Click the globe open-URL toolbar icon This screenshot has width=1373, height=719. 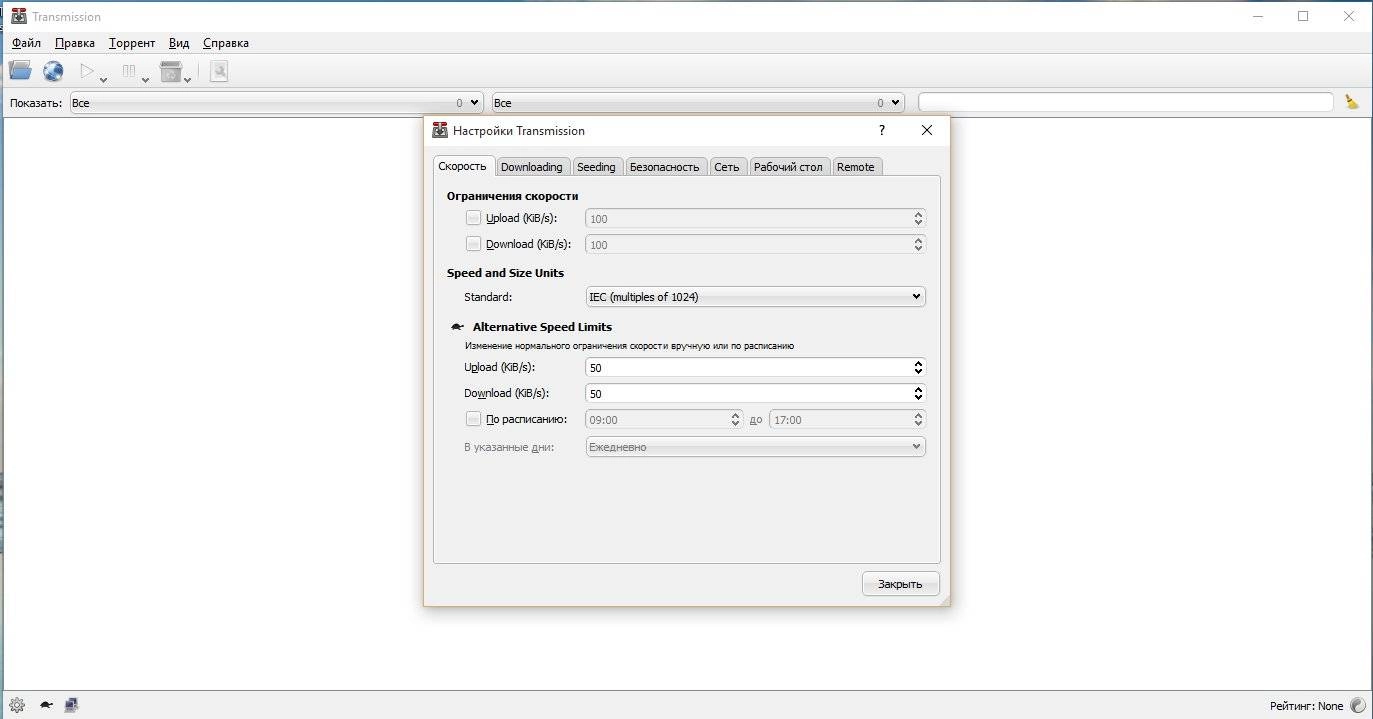53,71
